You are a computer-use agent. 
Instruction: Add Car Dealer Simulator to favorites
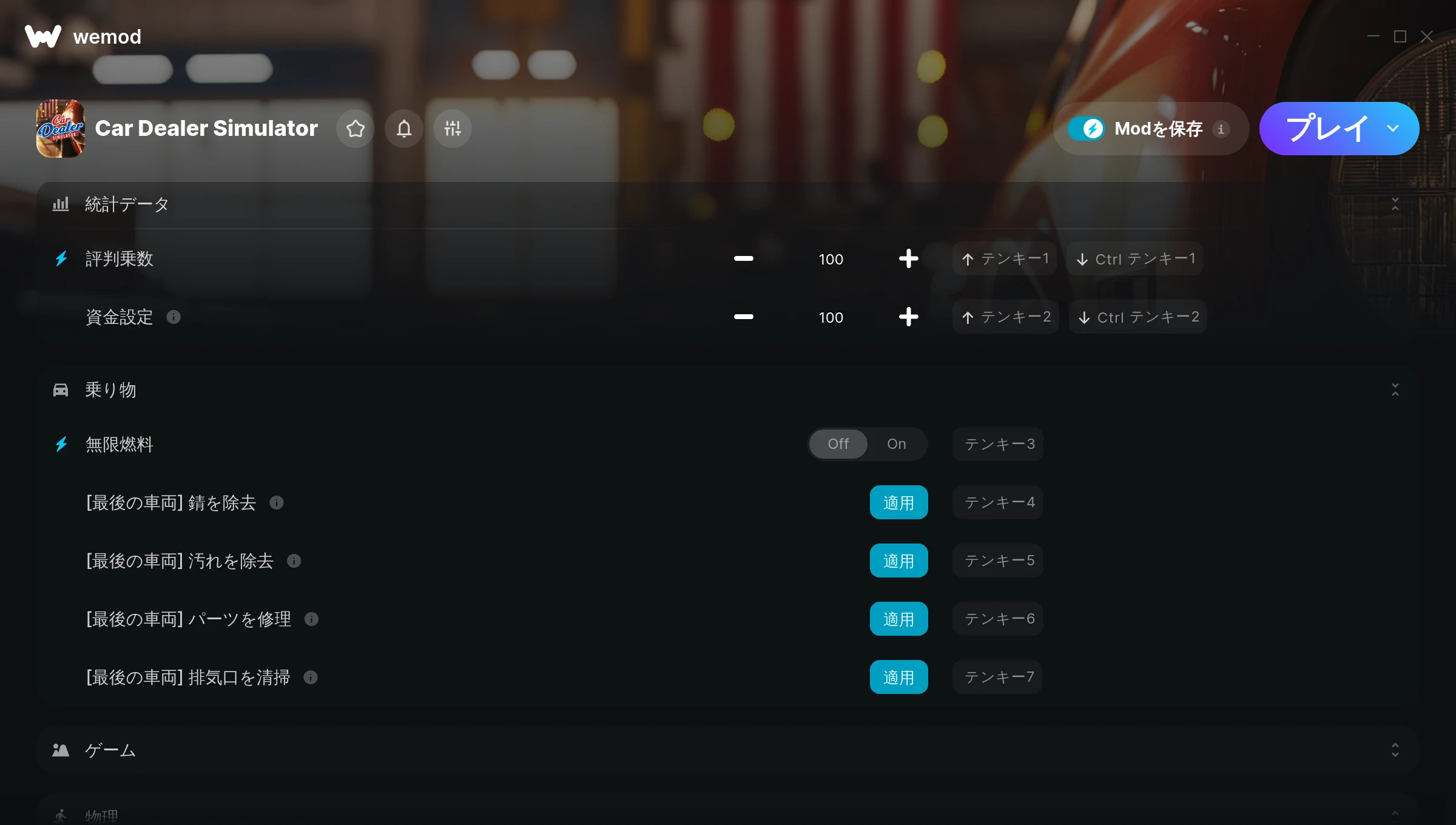[356, 129]
